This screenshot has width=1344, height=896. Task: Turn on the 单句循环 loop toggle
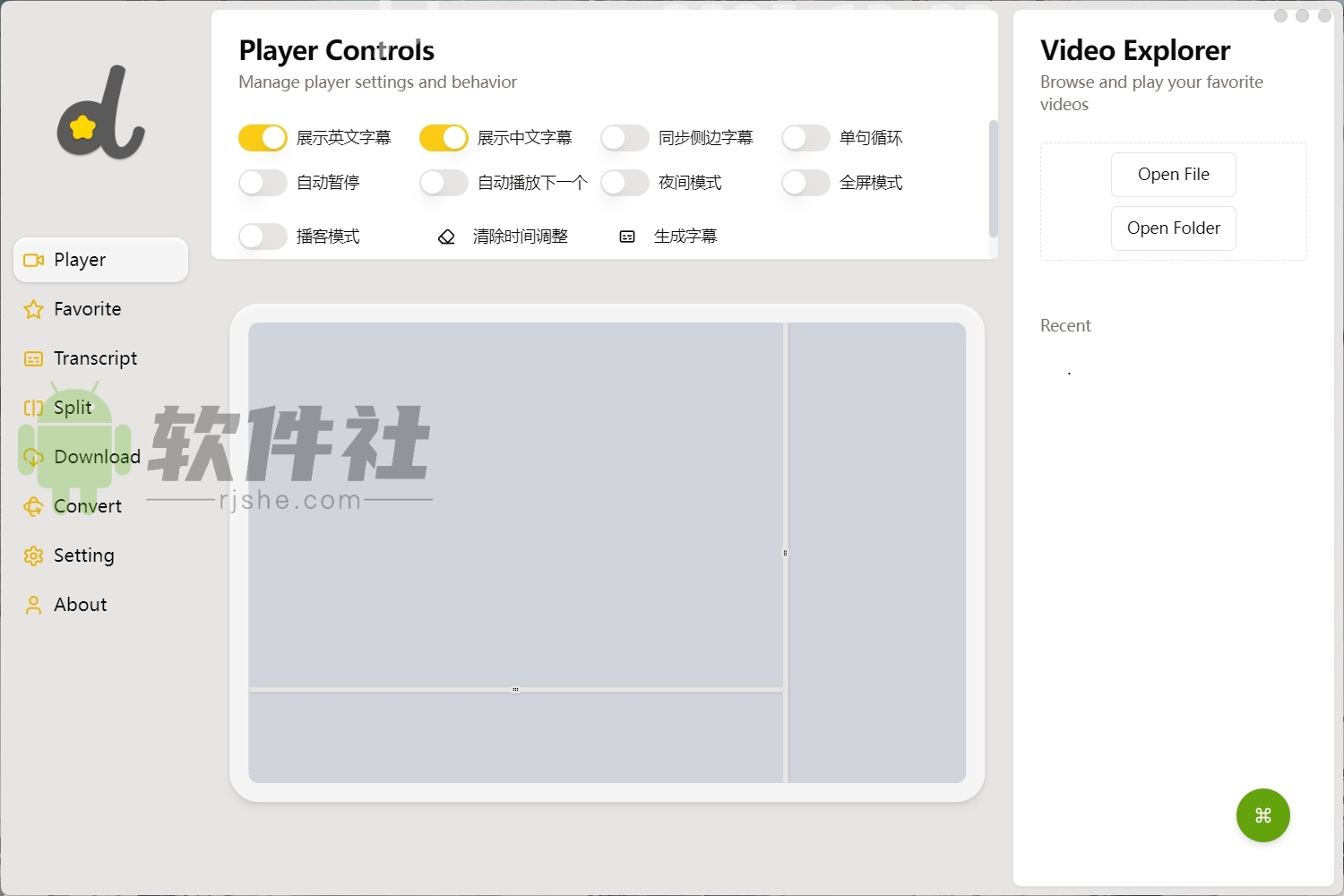(805, 137)
